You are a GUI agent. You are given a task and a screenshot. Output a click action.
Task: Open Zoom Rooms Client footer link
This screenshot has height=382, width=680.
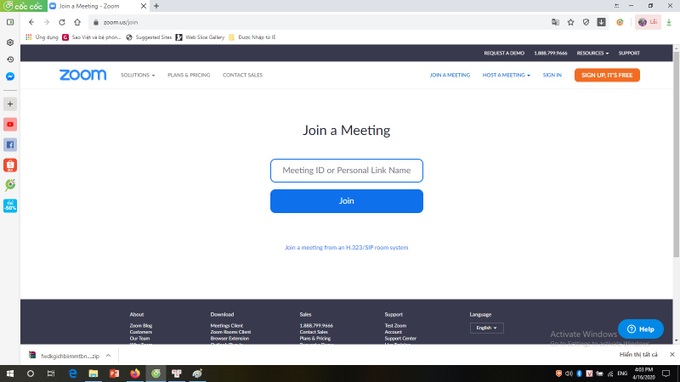(x=231, y=332)
